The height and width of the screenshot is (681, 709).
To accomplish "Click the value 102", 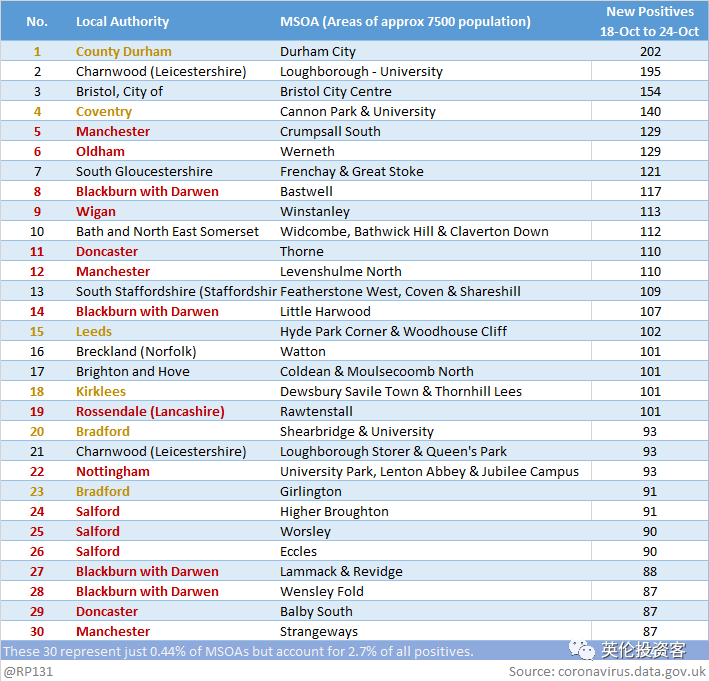I will point(650,331).
